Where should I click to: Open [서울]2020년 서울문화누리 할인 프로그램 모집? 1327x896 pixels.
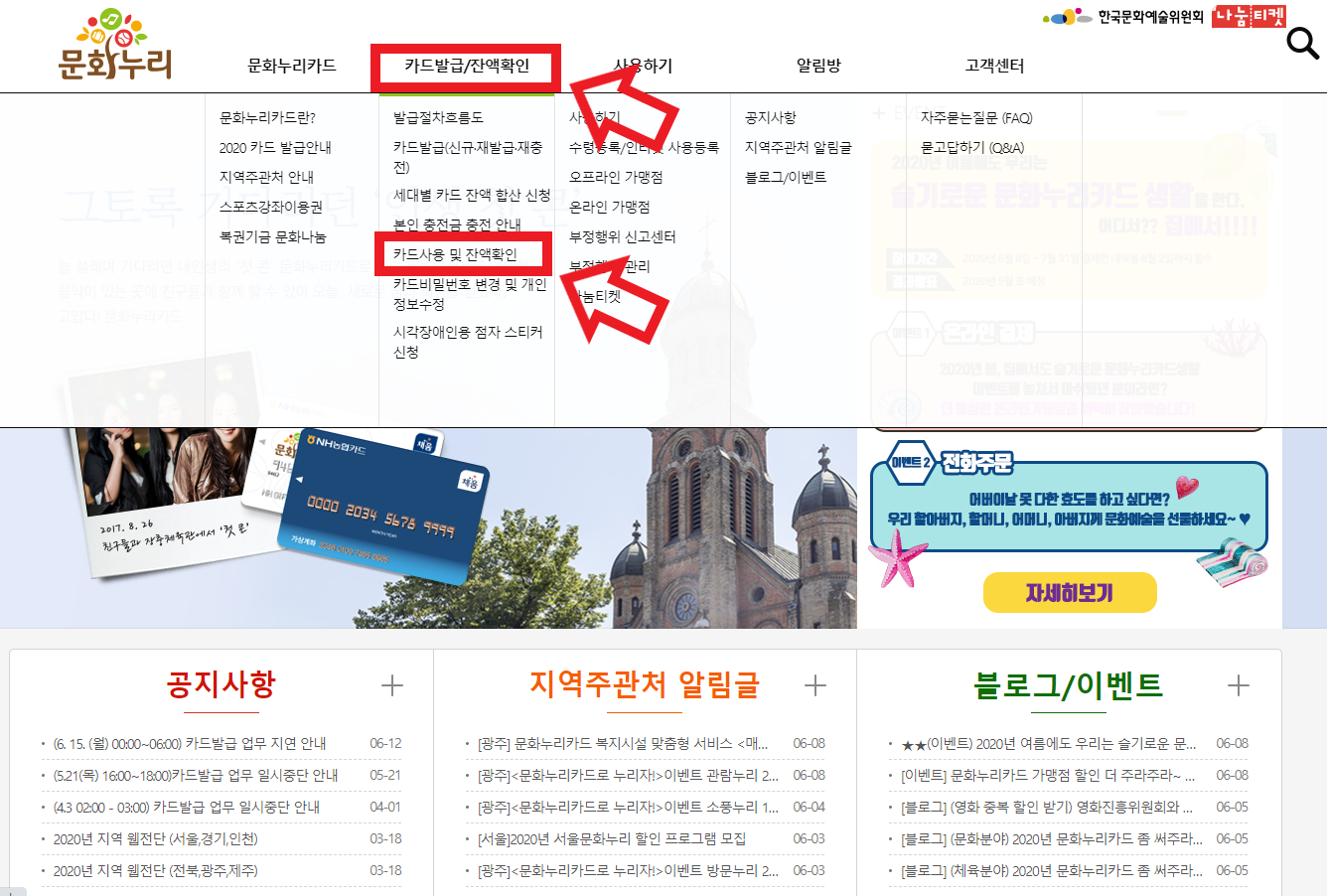tap(612, 838)
